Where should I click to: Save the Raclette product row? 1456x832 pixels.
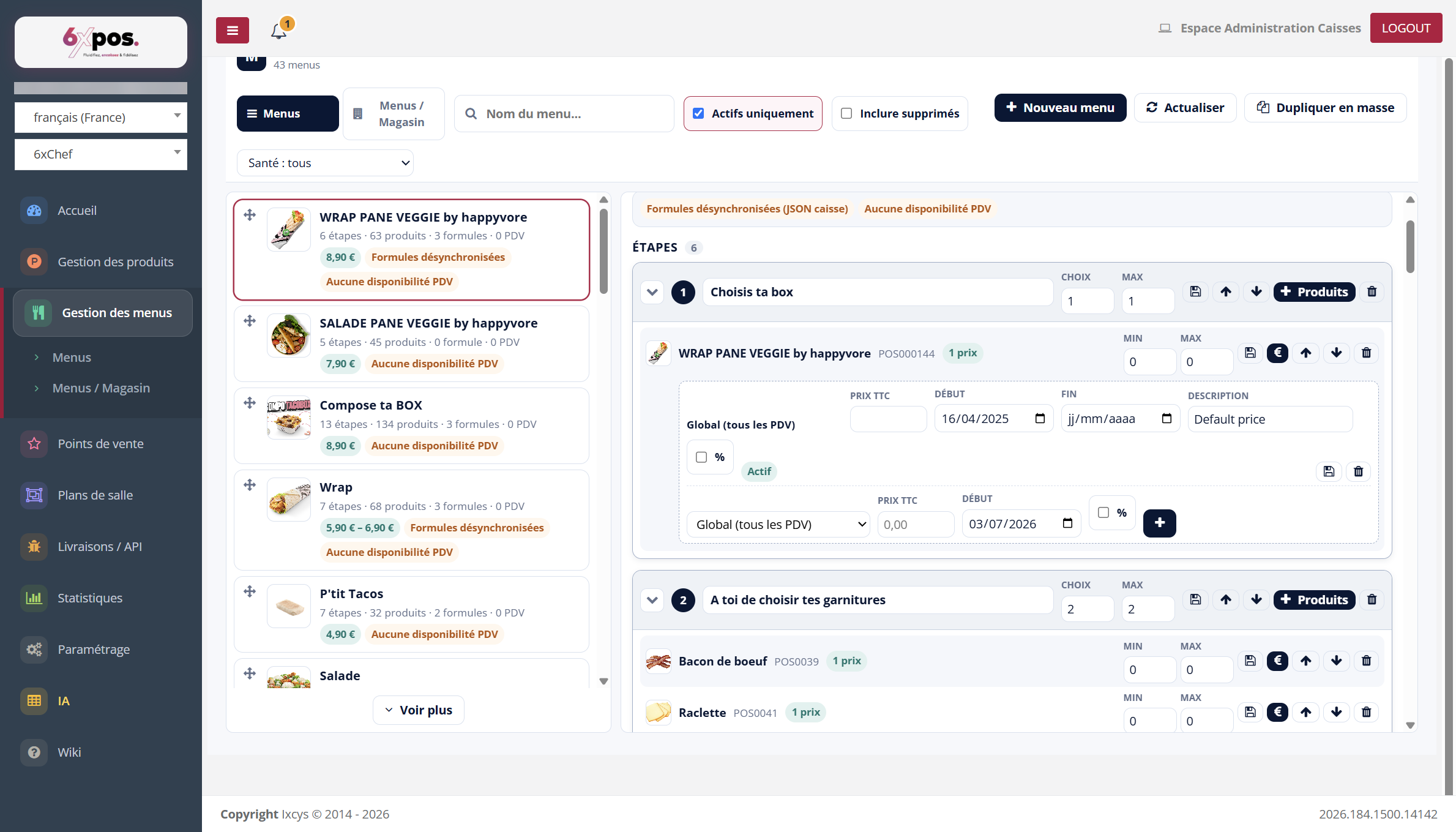coord(1250,712)
